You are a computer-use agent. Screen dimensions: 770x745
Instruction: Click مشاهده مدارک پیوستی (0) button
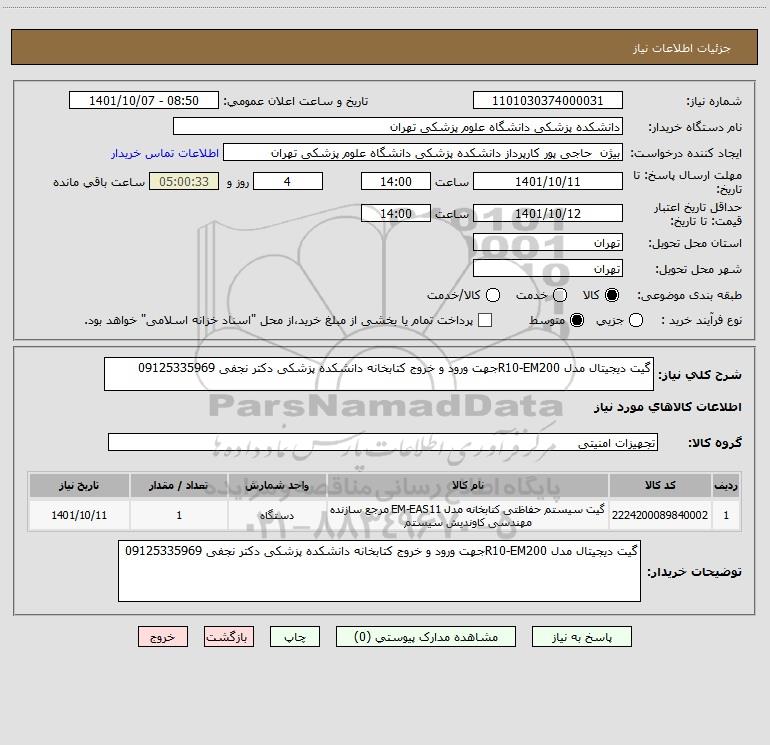coord(426,637)
